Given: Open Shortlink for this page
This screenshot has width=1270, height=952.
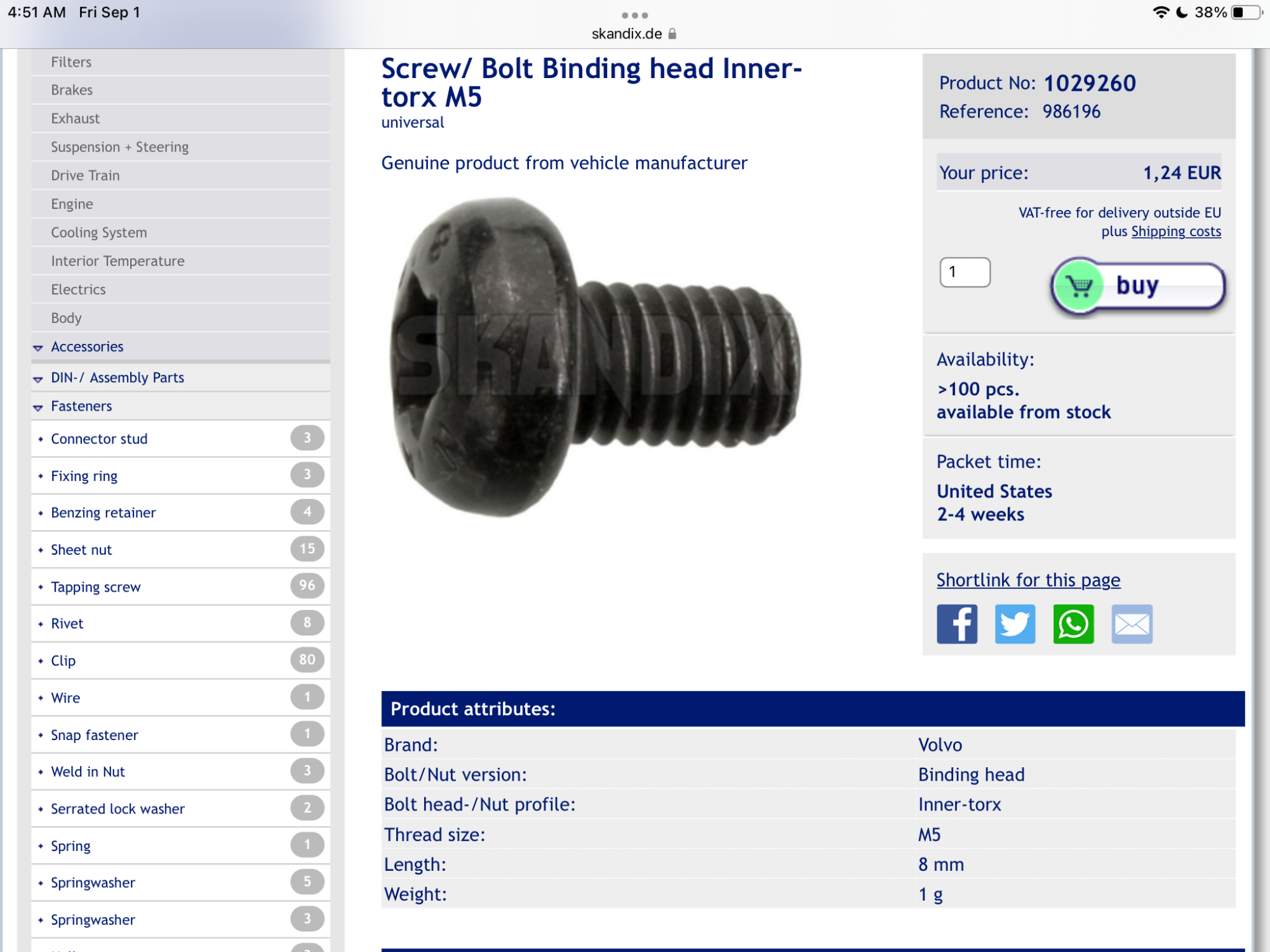Looking at the screenshot, I should [x=1028, y=580].
